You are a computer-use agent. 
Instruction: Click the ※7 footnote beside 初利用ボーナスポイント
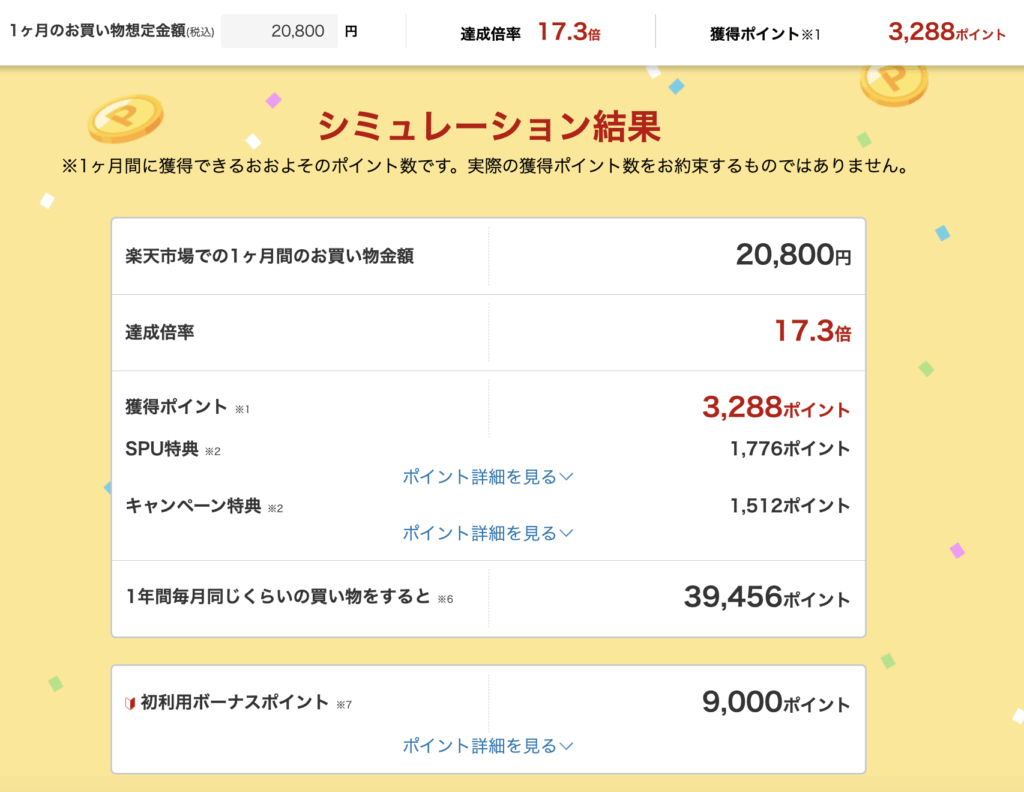click(x=344, y=705)
